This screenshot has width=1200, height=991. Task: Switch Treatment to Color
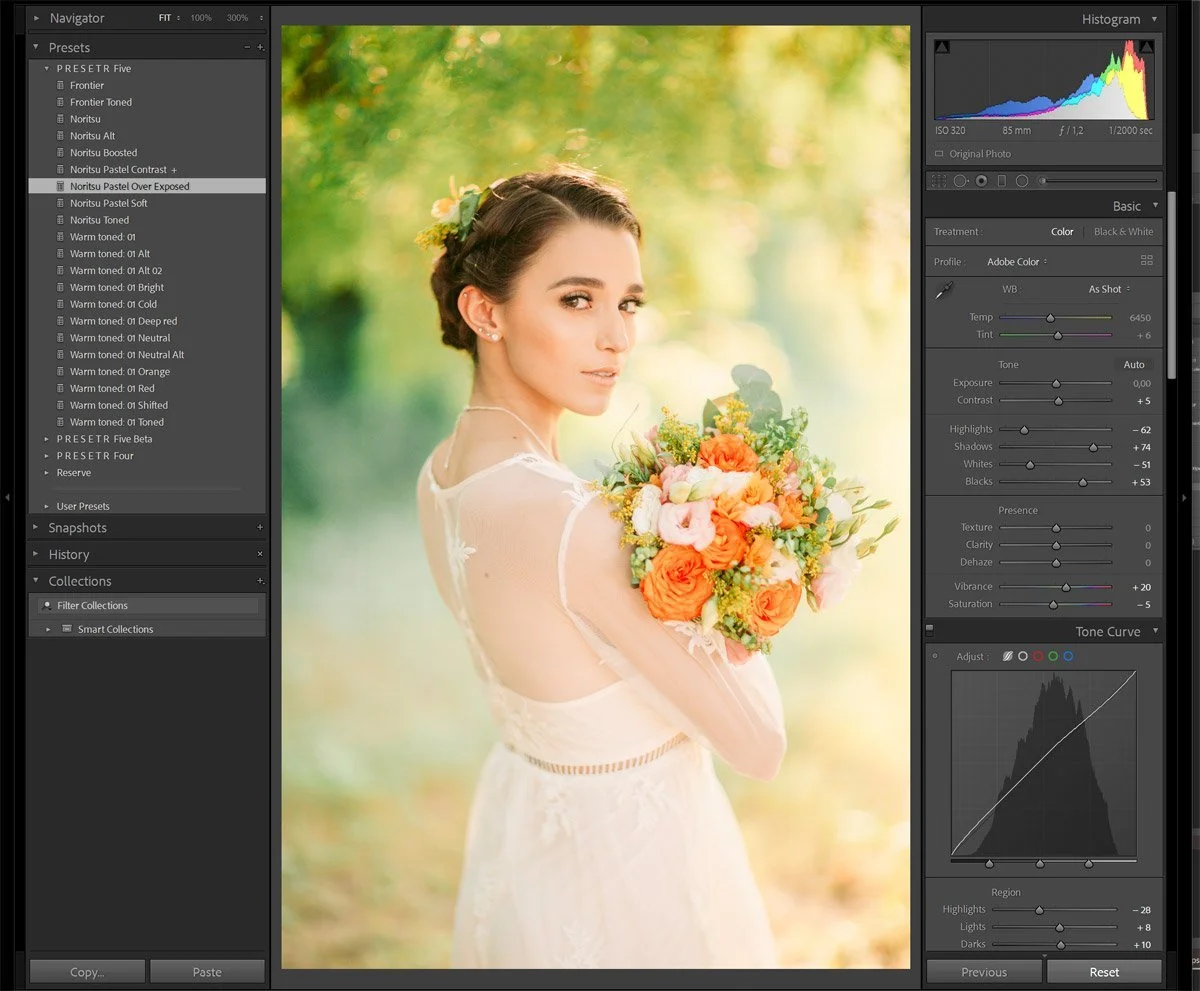(x=1062, y=231)
